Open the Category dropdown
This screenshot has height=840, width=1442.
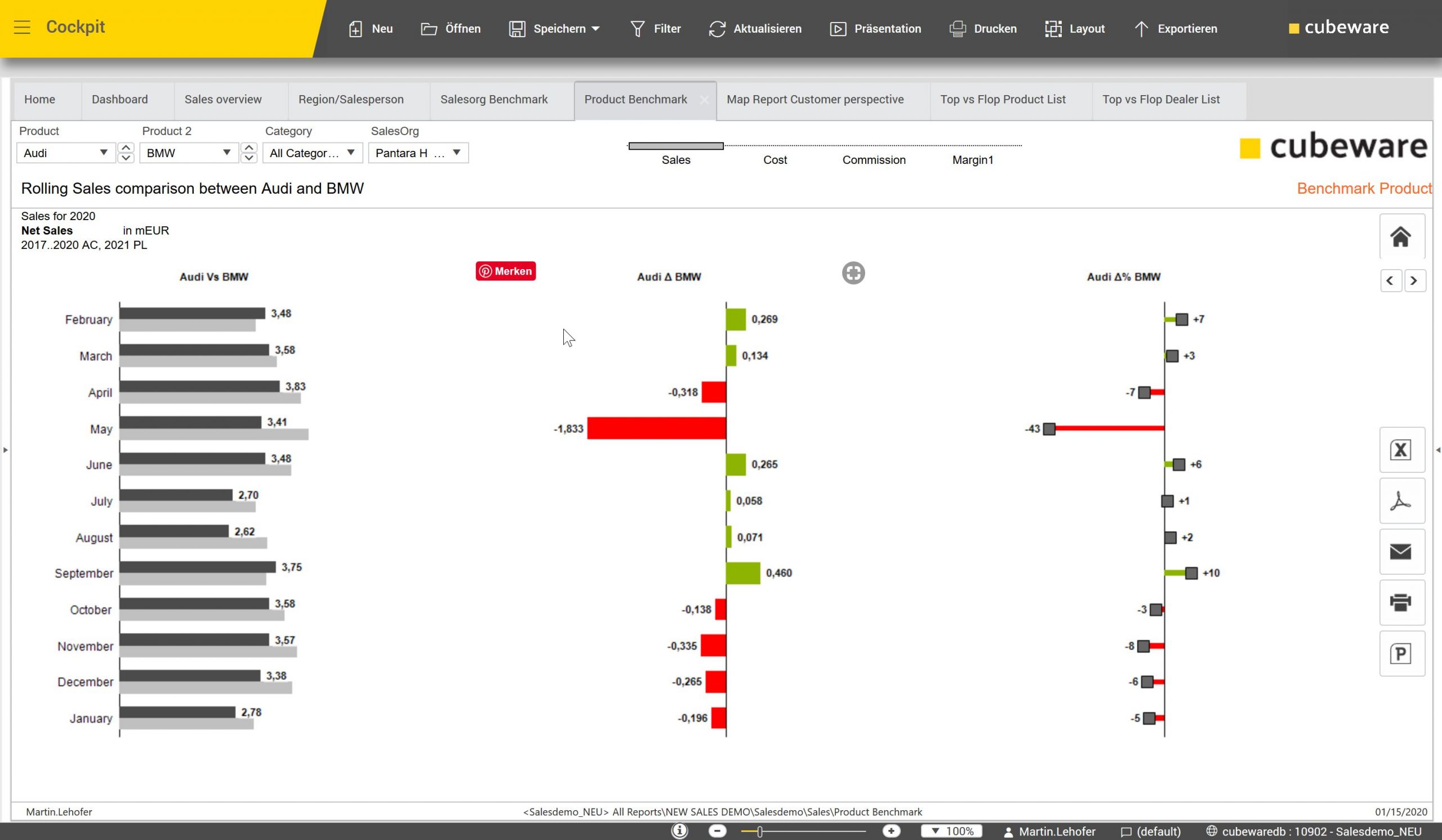point(313,153)
